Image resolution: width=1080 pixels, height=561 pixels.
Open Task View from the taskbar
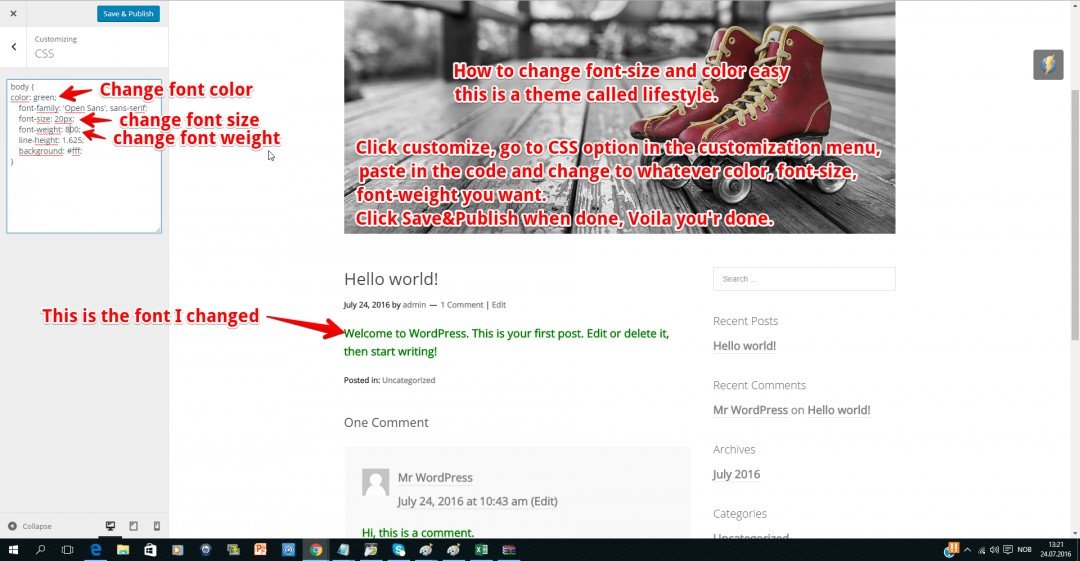(67, 549)
